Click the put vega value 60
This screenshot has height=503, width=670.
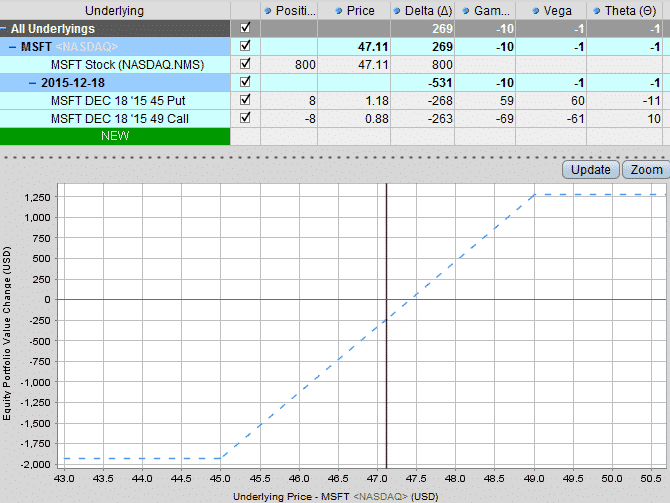point(577,100)
